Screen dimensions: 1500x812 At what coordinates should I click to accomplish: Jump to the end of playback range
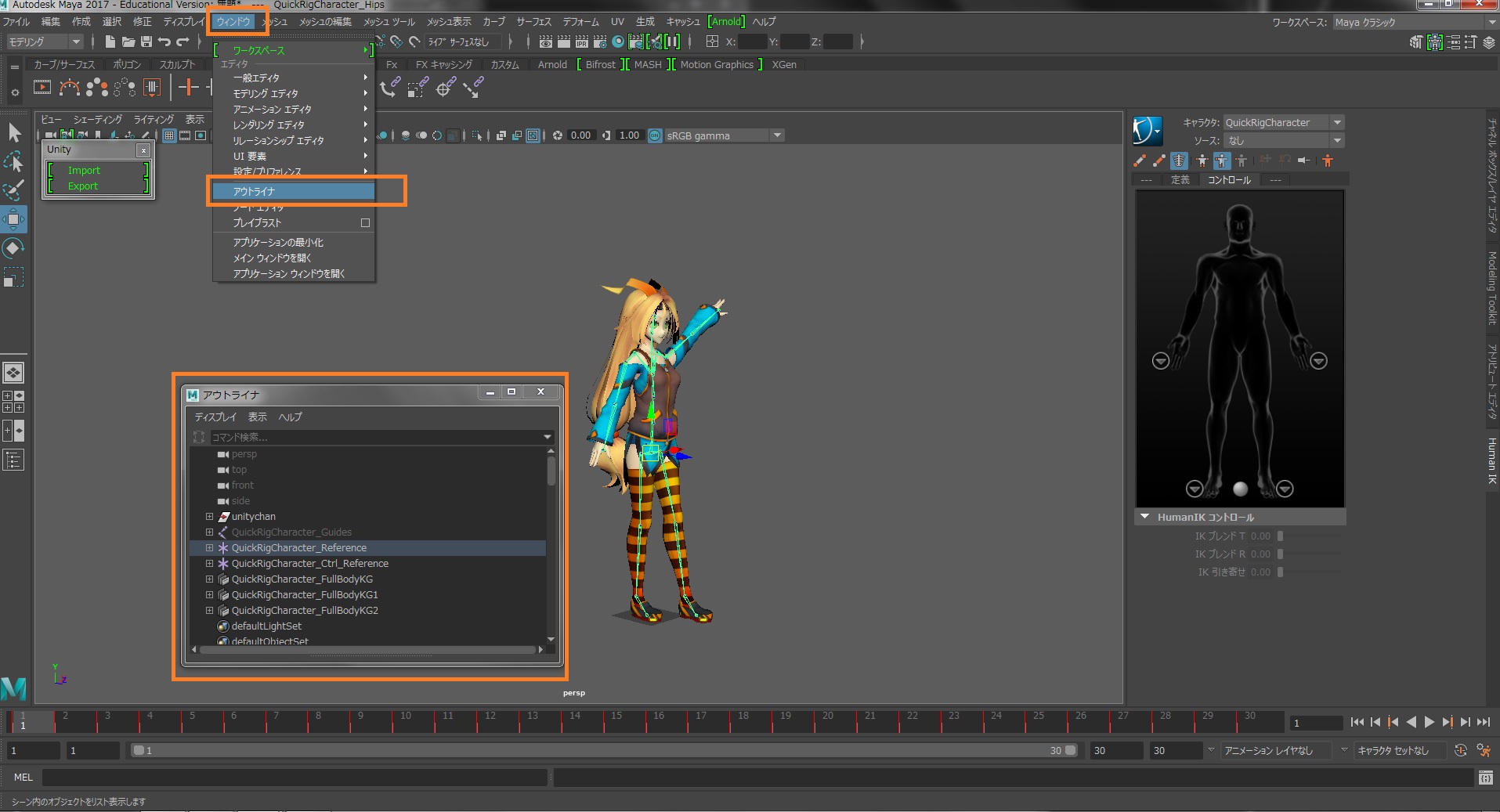1484,722
